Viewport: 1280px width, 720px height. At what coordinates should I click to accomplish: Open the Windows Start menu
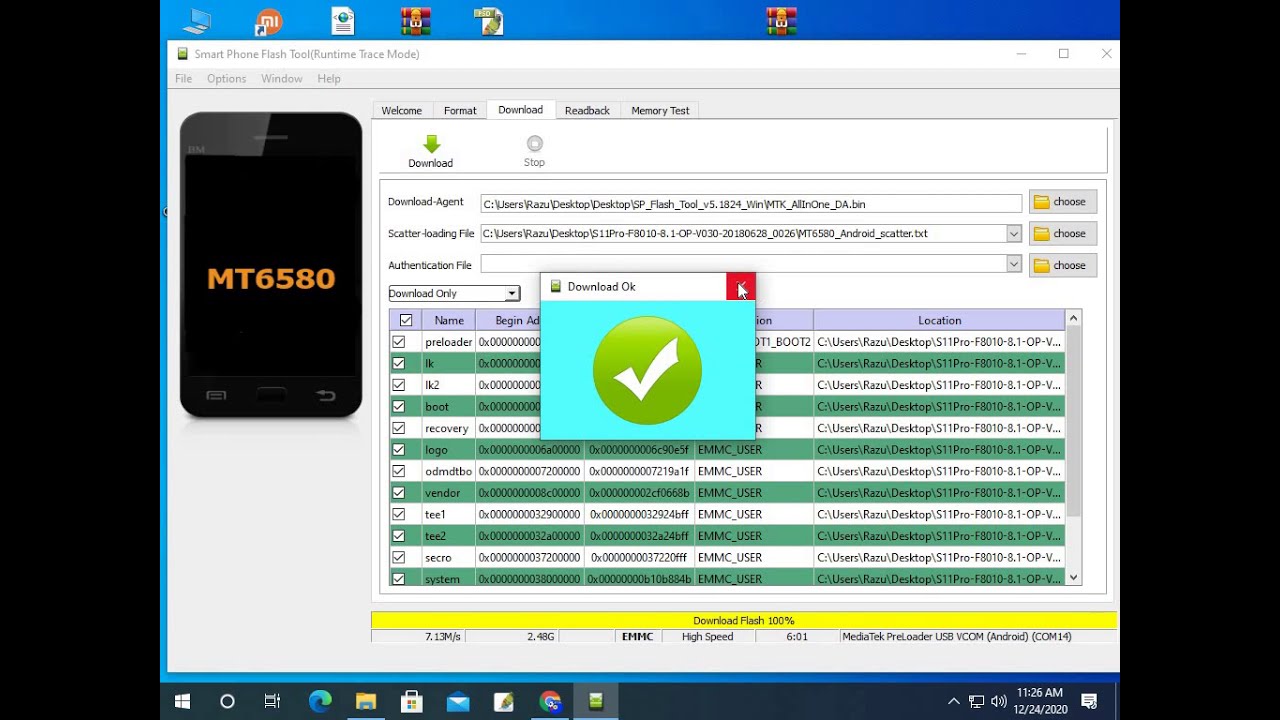[x=182, y=702]
